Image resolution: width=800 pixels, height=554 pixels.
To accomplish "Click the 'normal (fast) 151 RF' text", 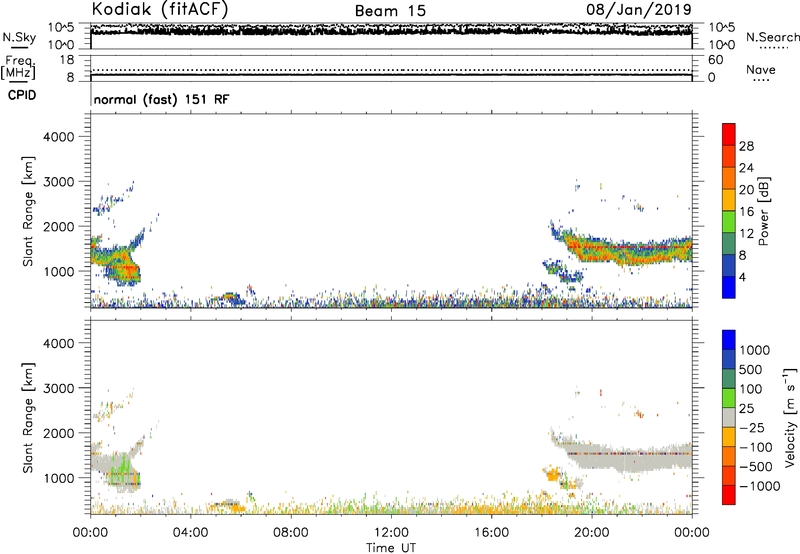I will click(161, 99).
